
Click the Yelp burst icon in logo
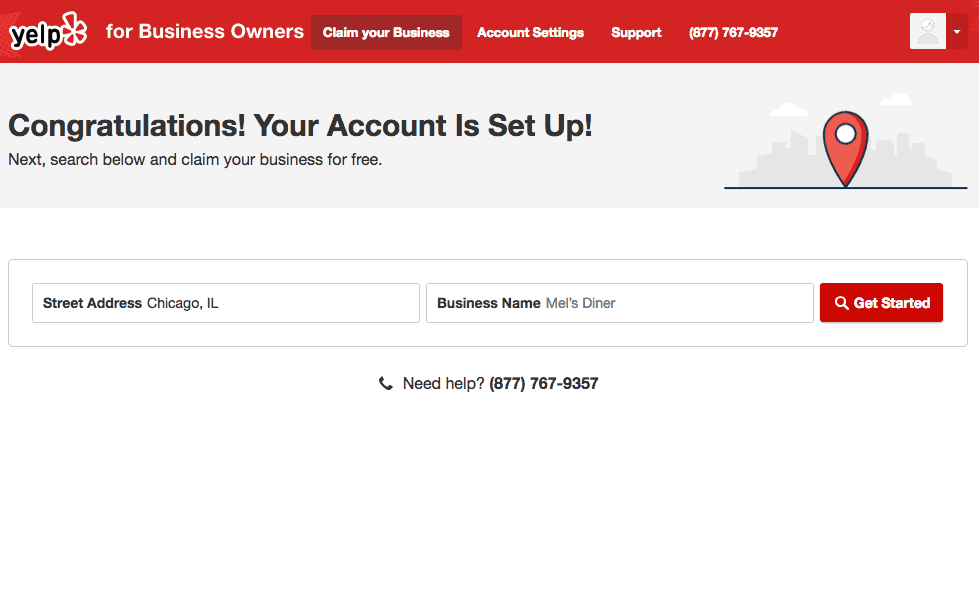pos(73,29)
